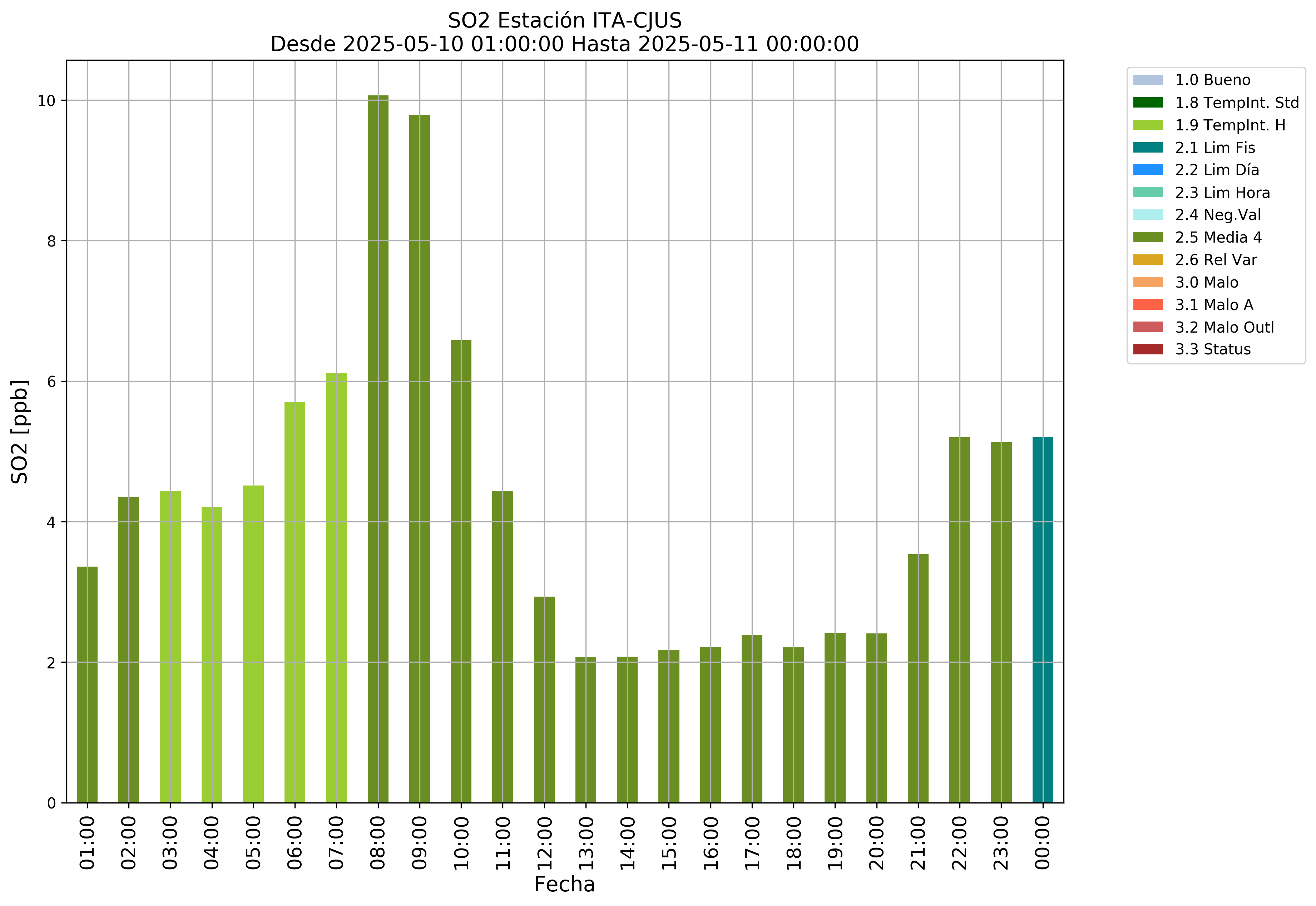Click the bar at 21:00
Image resolution: width=1316 pixels, height=906 pixels.
918,678
